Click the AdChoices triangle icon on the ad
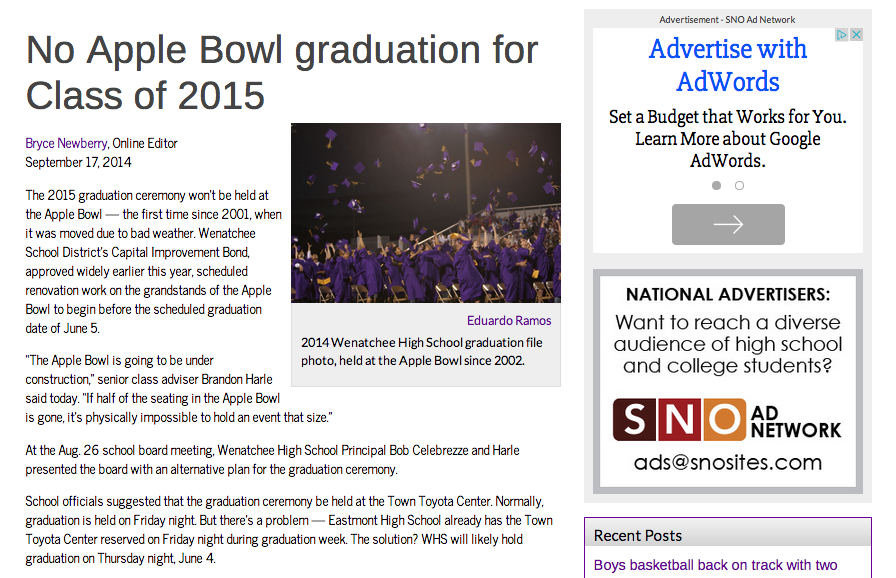The width and height of the screenshot is (896, 578). [842, 35]
